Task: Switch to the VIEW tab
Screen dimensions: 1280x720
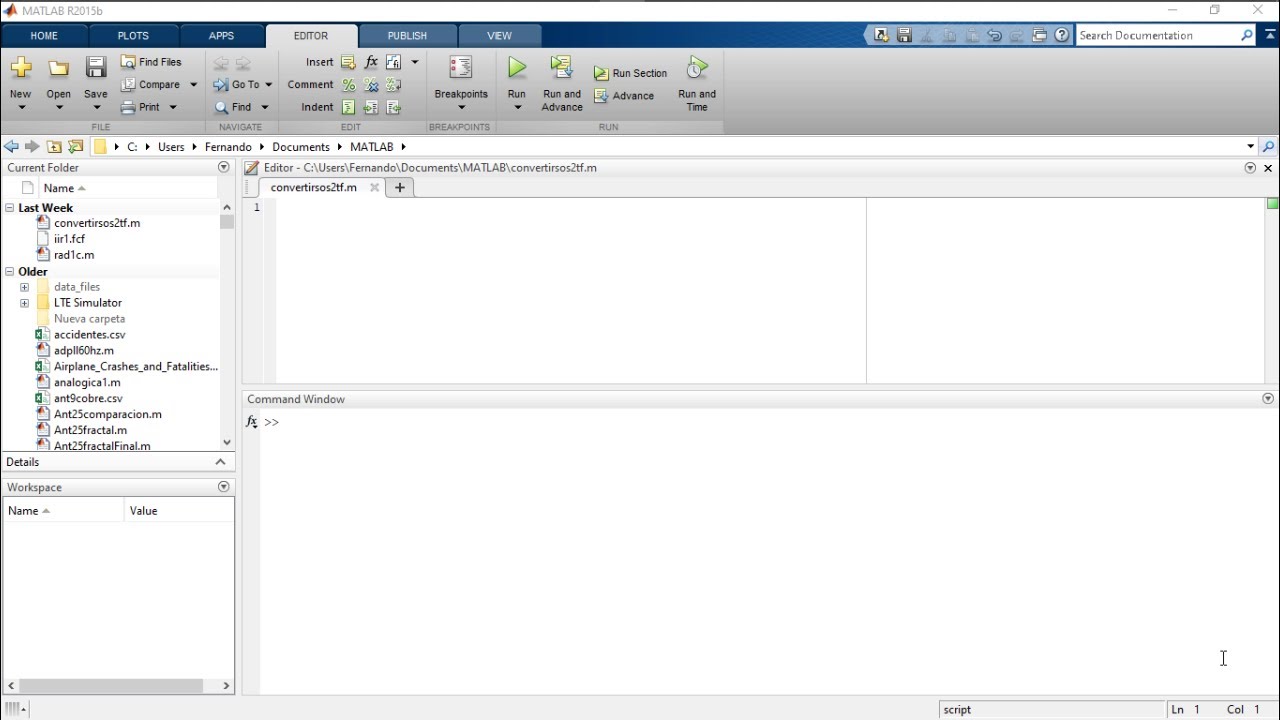Action: point(499,36)
